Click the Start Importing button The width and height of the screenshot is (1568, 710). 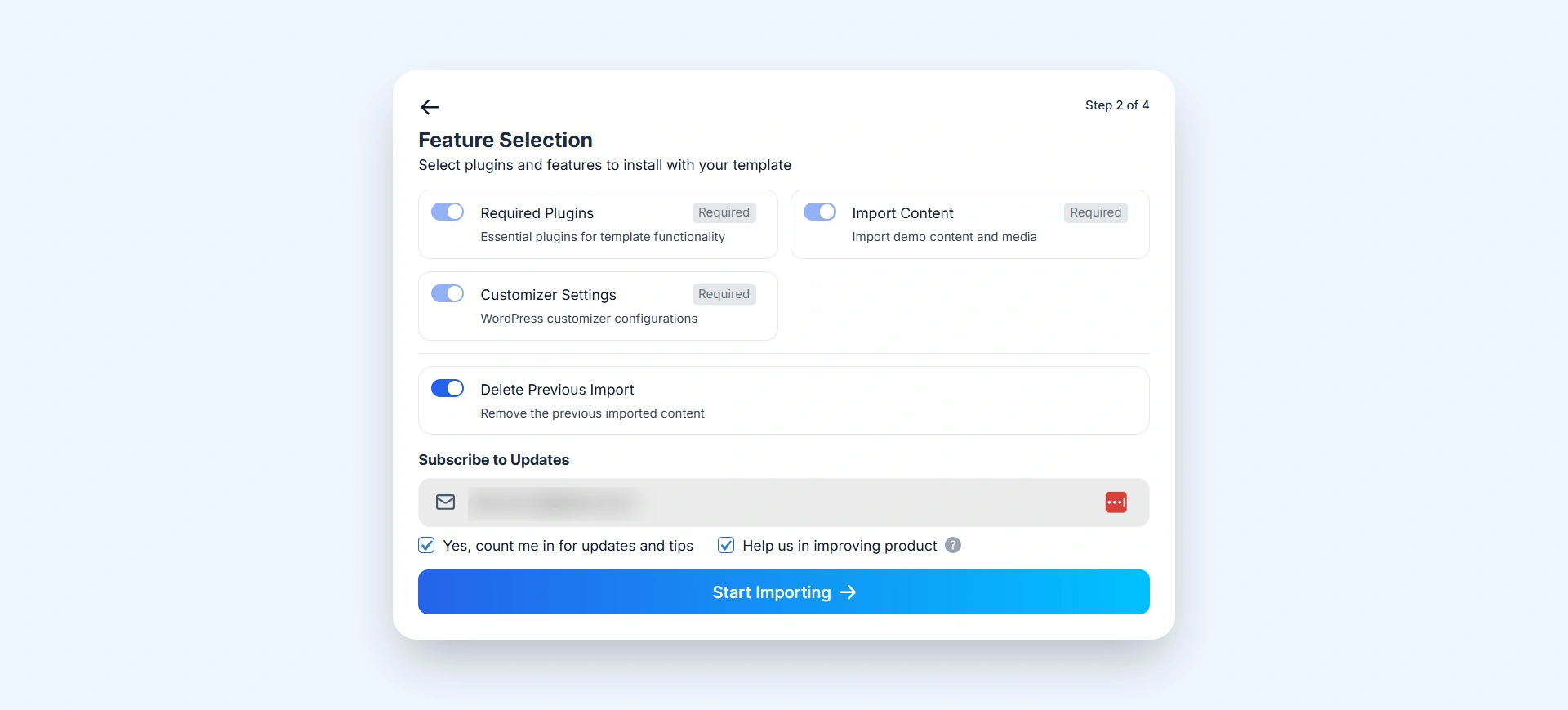784,592
